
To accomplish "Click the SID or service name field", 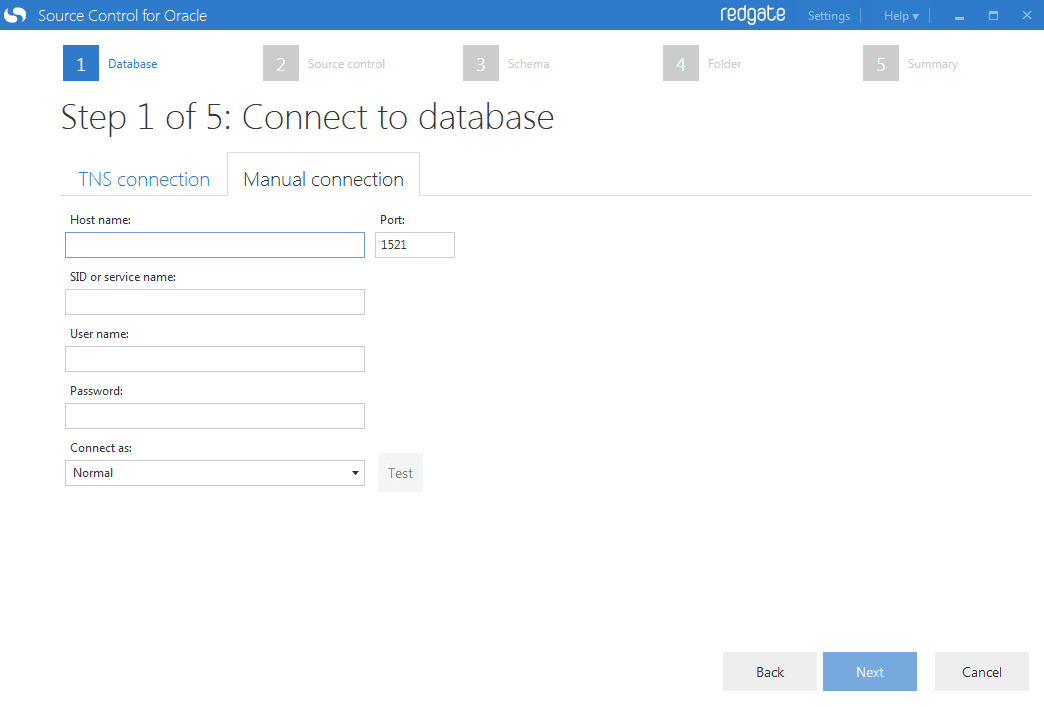I will (215, 302).
